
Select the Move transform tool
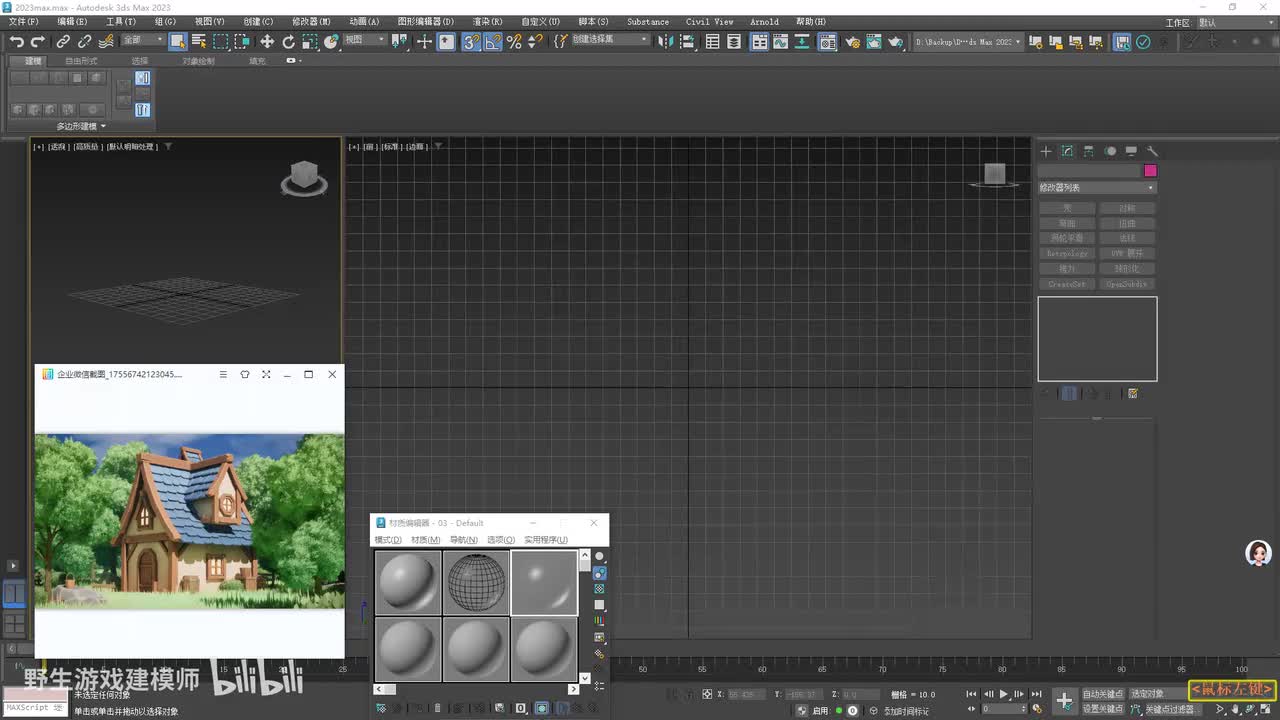point(267,41)
